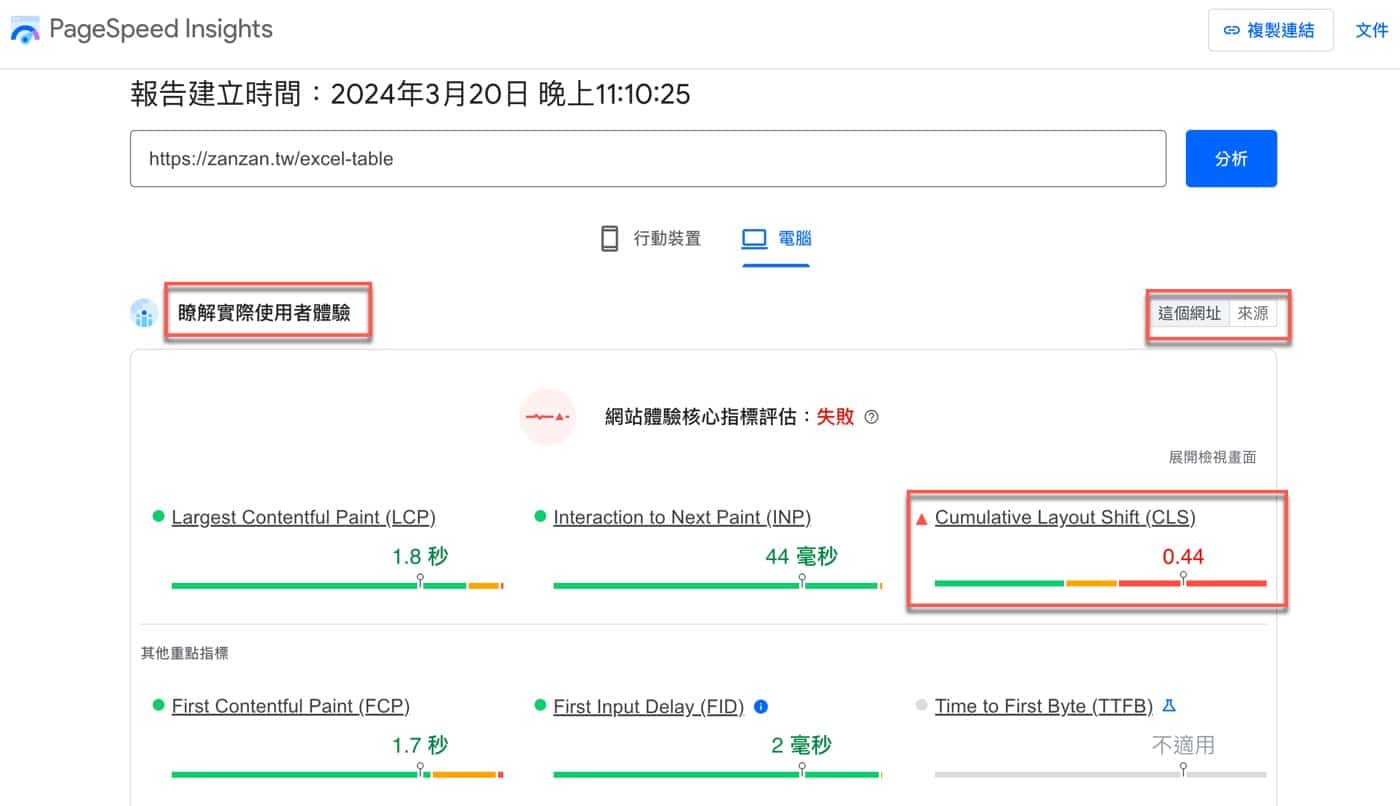Click the 2 毫秒 FID value
The image size is (1400, 806).
(x=801, y=745)
